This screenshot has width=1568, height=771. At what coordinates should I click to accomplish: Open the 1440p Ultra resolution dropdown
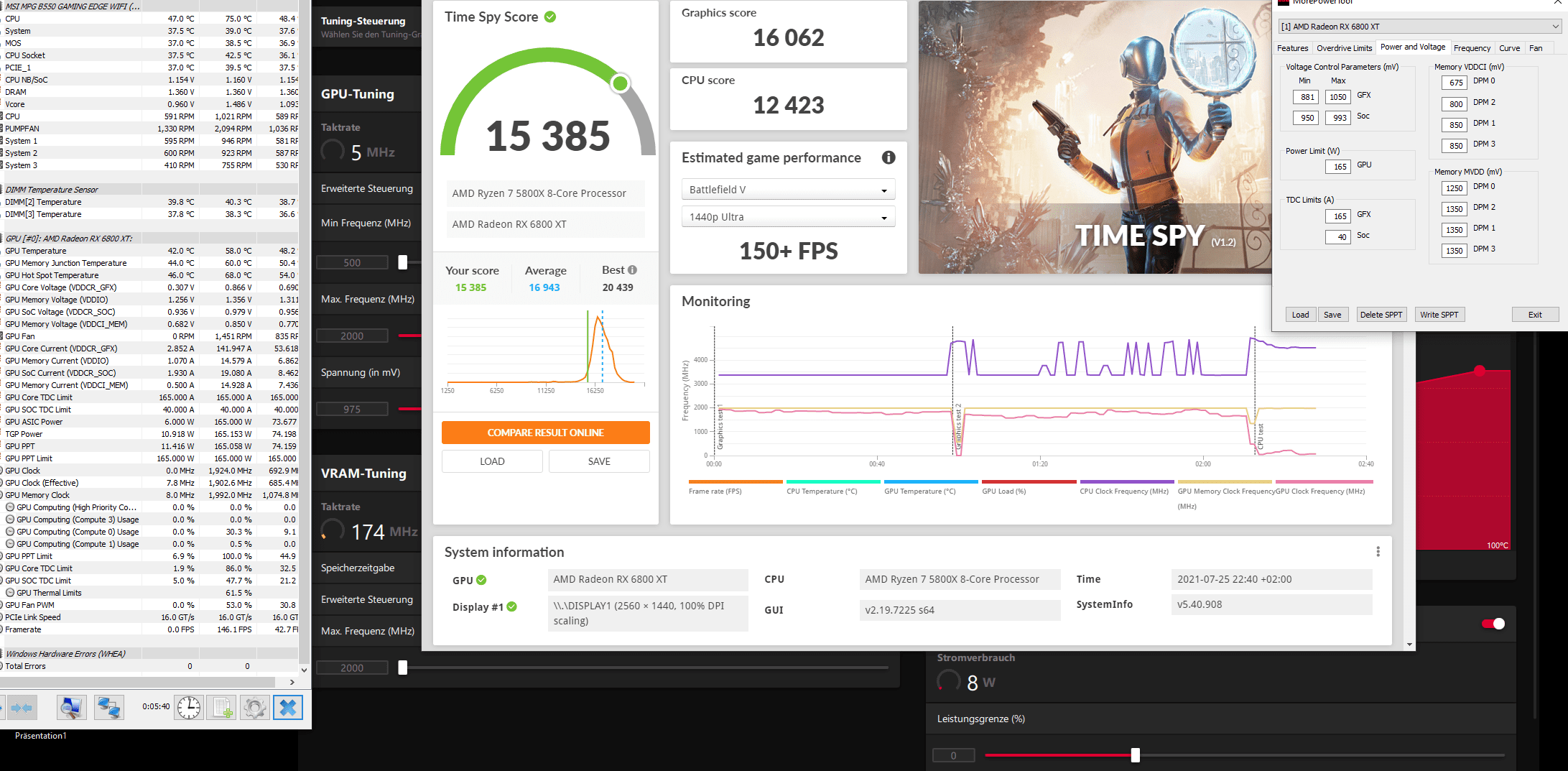(x=788, y=217)
